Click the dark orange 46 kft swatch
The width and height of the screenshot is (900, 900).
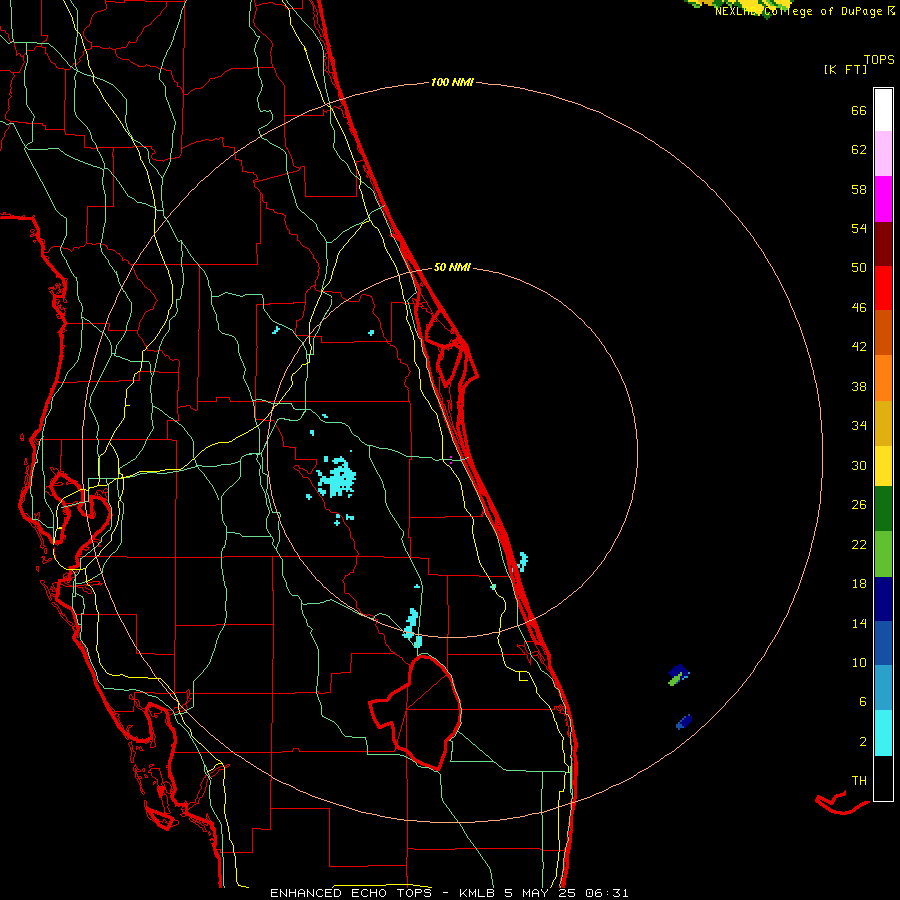[x=883, y=332]
